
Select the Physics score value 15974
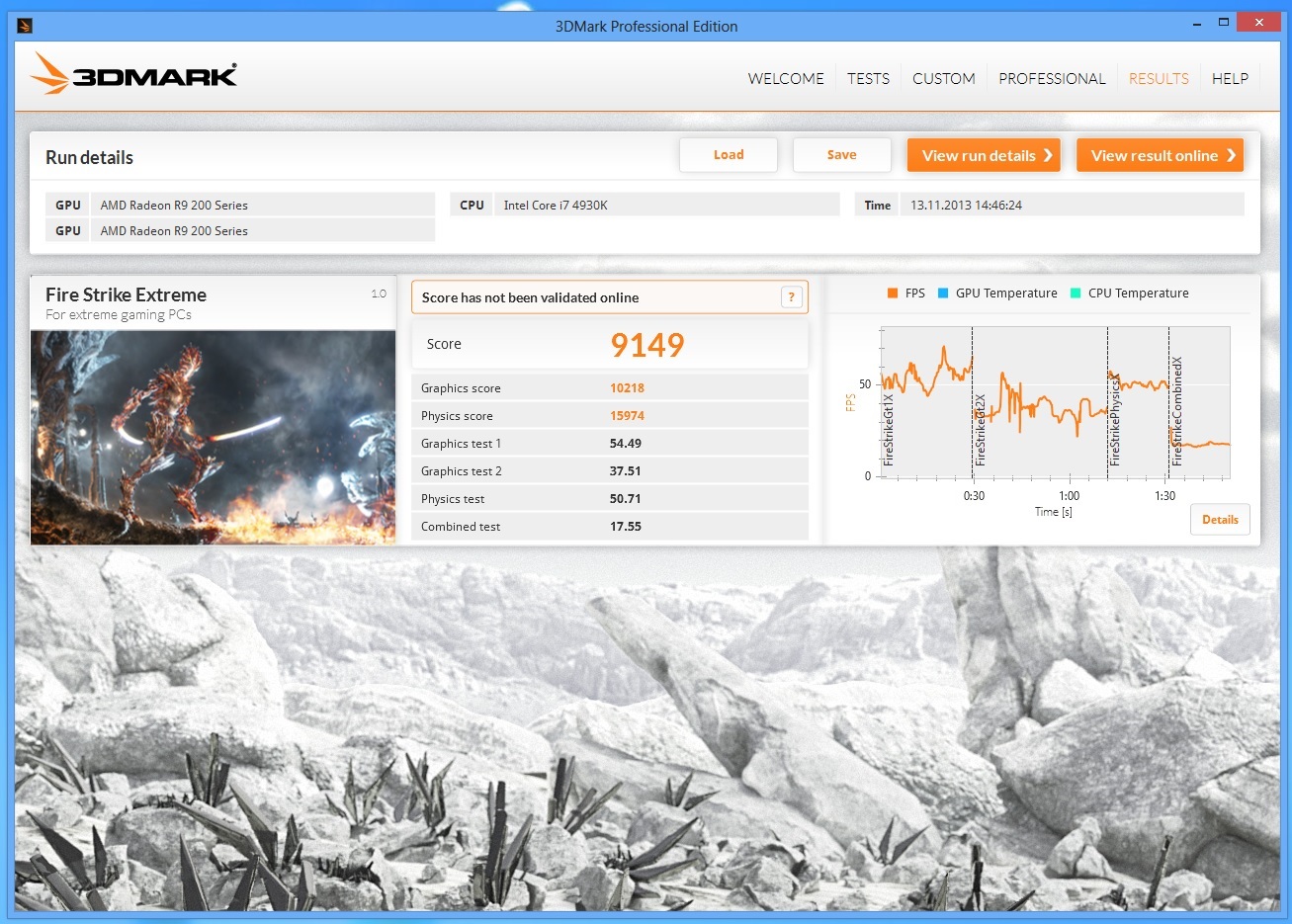coord(627,416)
